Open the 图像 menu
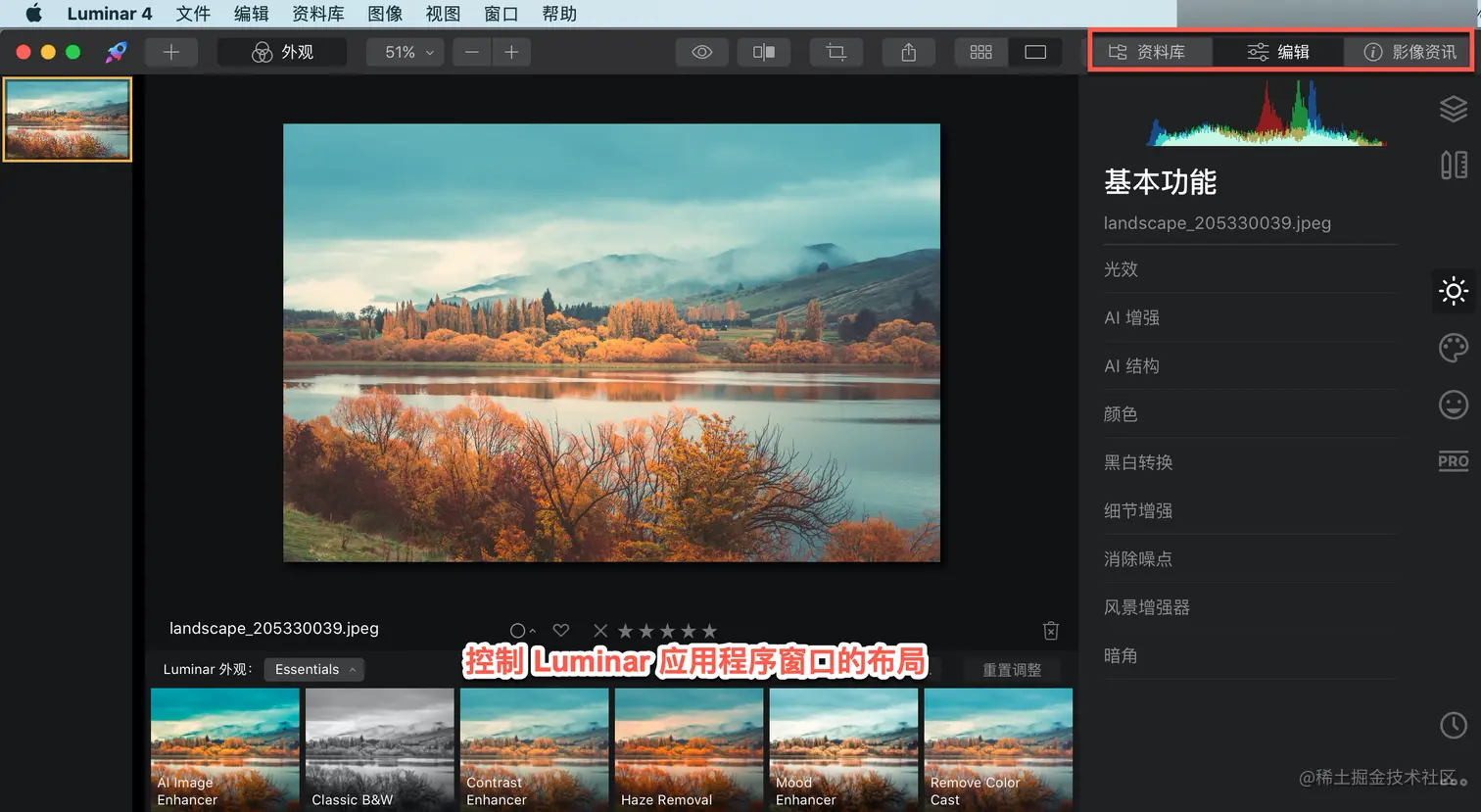Viewport: 1481px width, 812px height. pyautogui.click(x=385, y=14)
